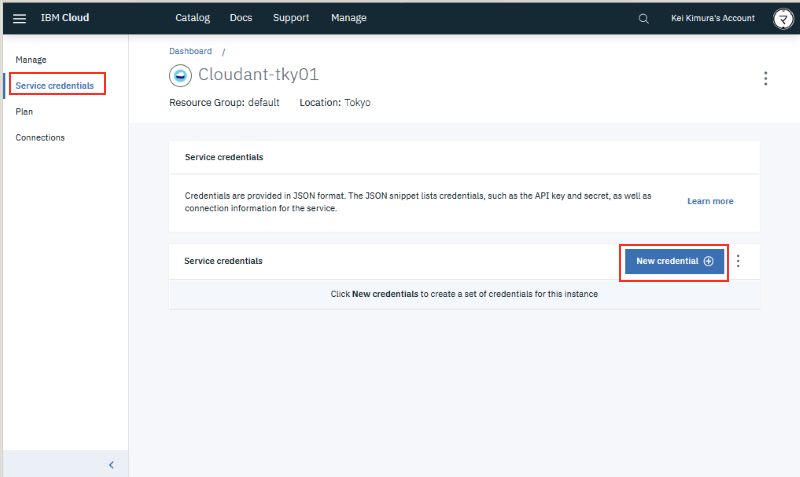
Task: Select Plan in the left sidebar
Action: pyautogui.click(x=24, y=112)
